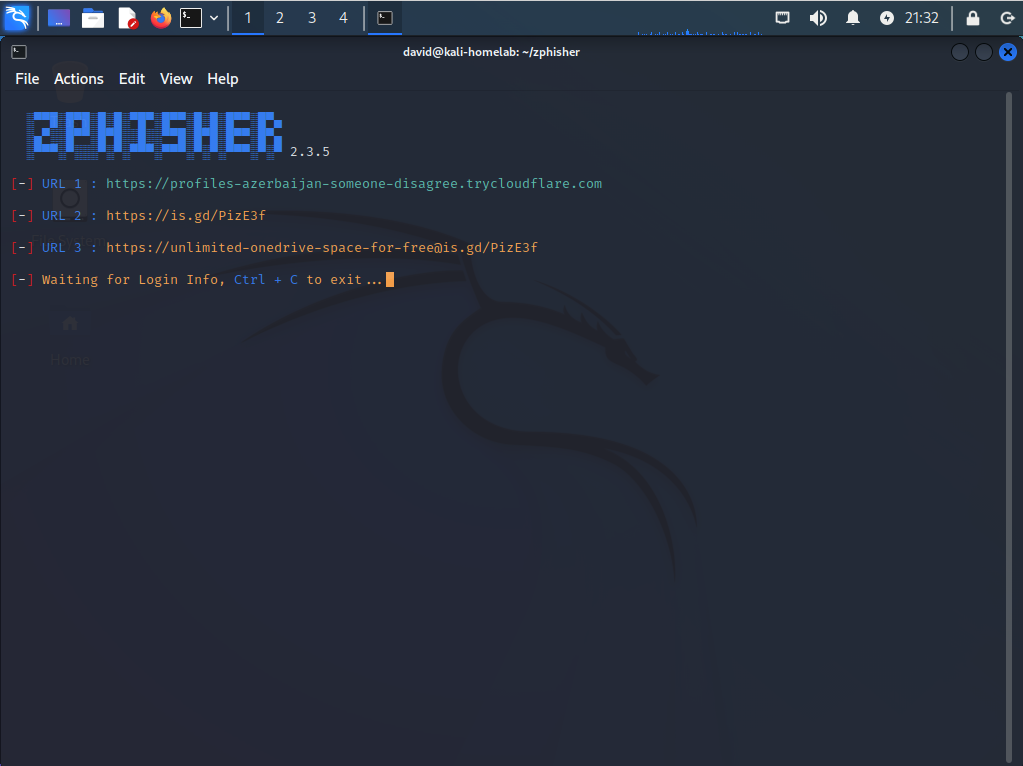Viewport: 1023px width, 766px height.
Task: Open the View menu
Action: click(176, 79)
